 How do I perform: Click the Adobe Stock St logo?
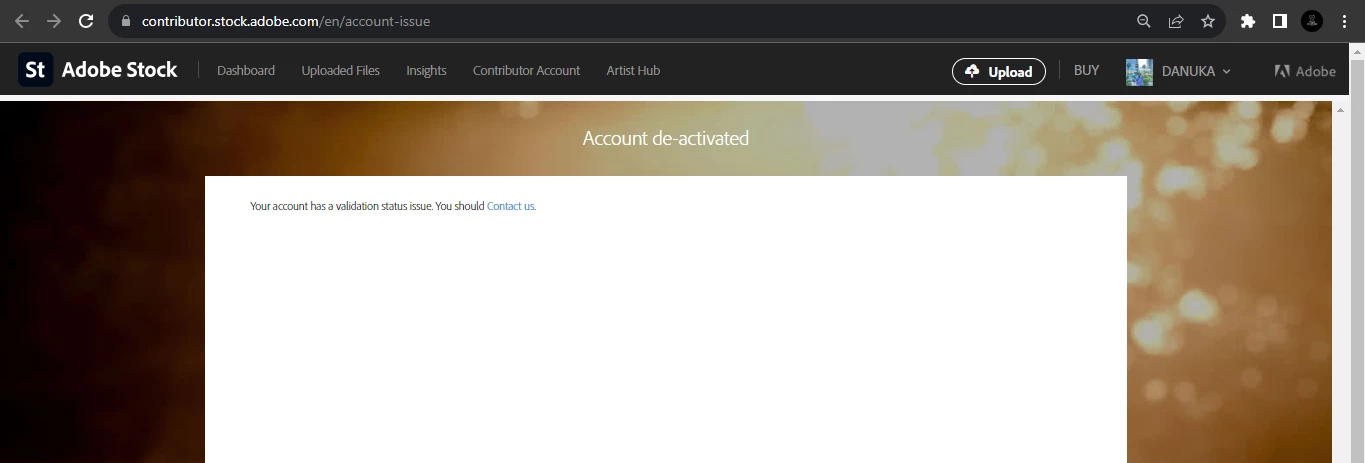35,70
